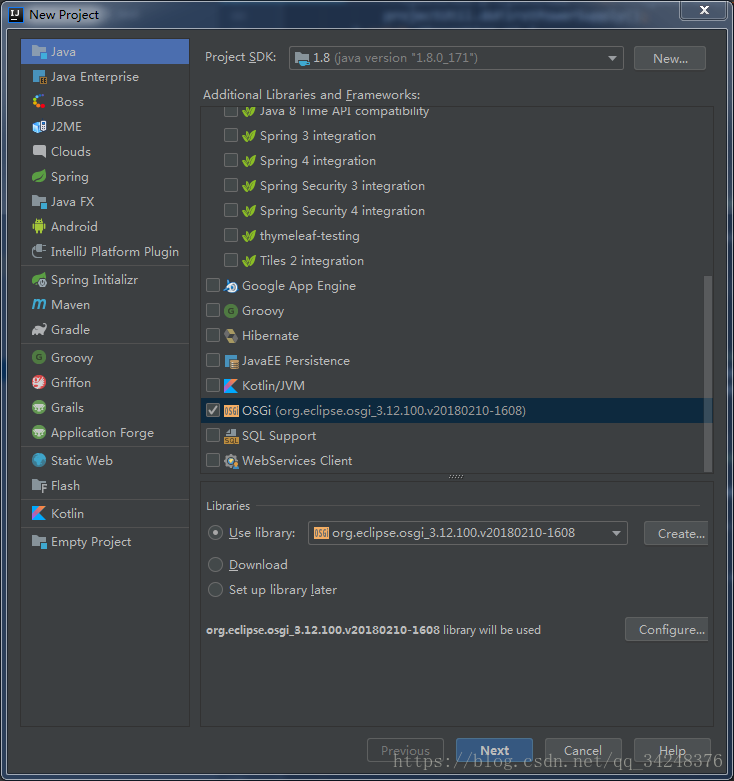Select the Application Forge icon
The height and width of the screenshot is (781, 734).
[x=39, y=432]
